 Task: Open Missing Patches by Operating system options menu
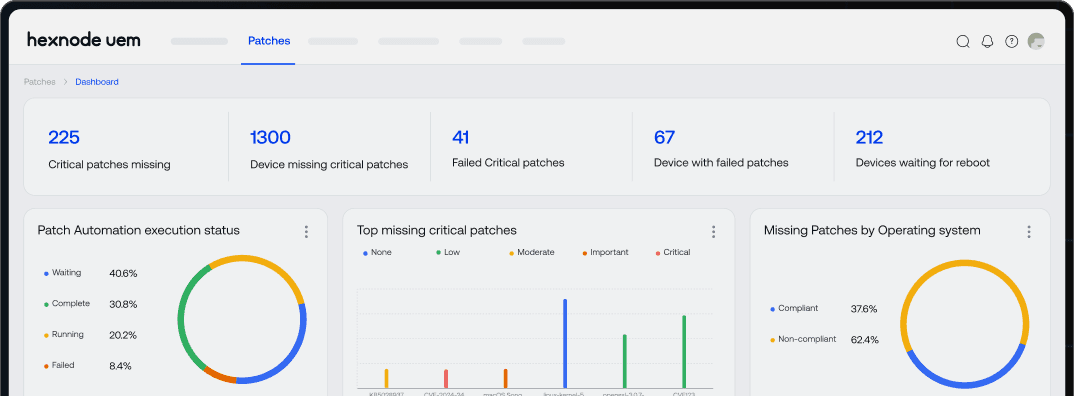coord(1029,232)
